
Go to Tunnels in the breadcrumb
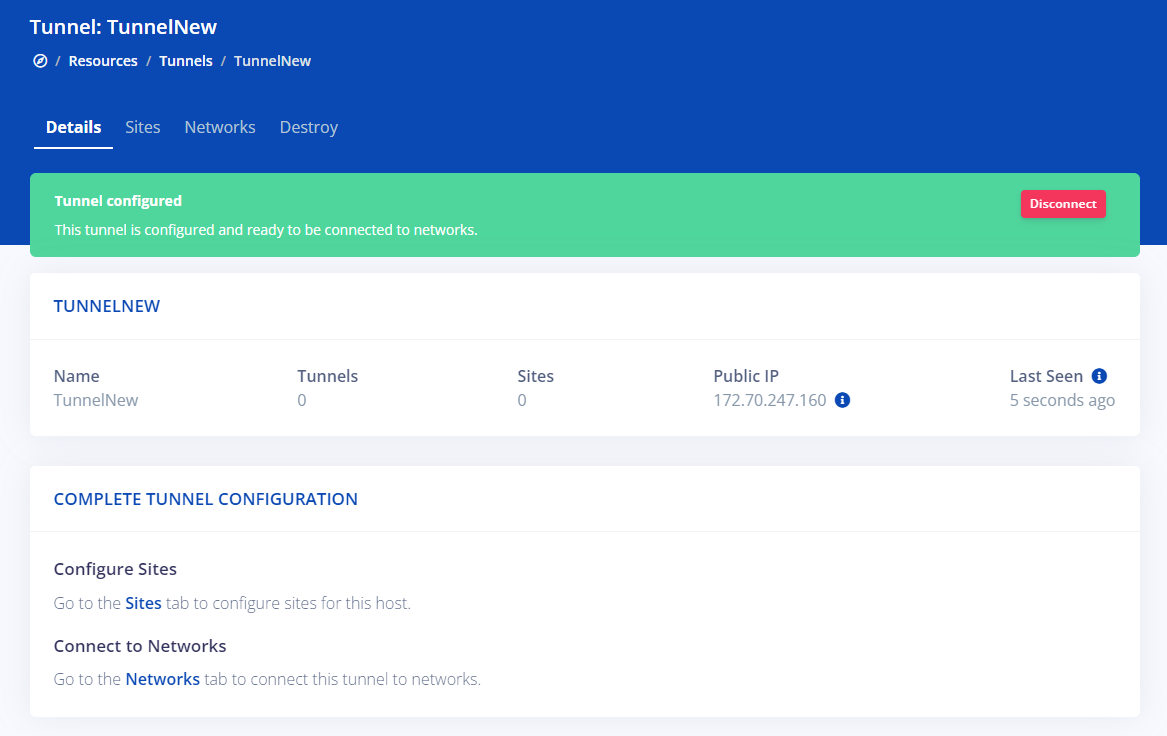coord(186,61)
